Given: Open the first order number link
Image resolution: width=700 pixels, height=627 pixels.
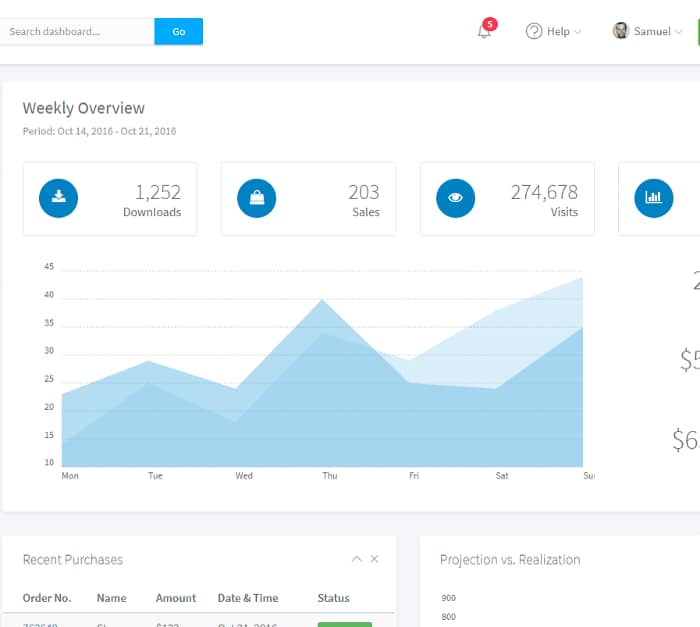Looking at the screenshot, I should (x=40, y=625).
